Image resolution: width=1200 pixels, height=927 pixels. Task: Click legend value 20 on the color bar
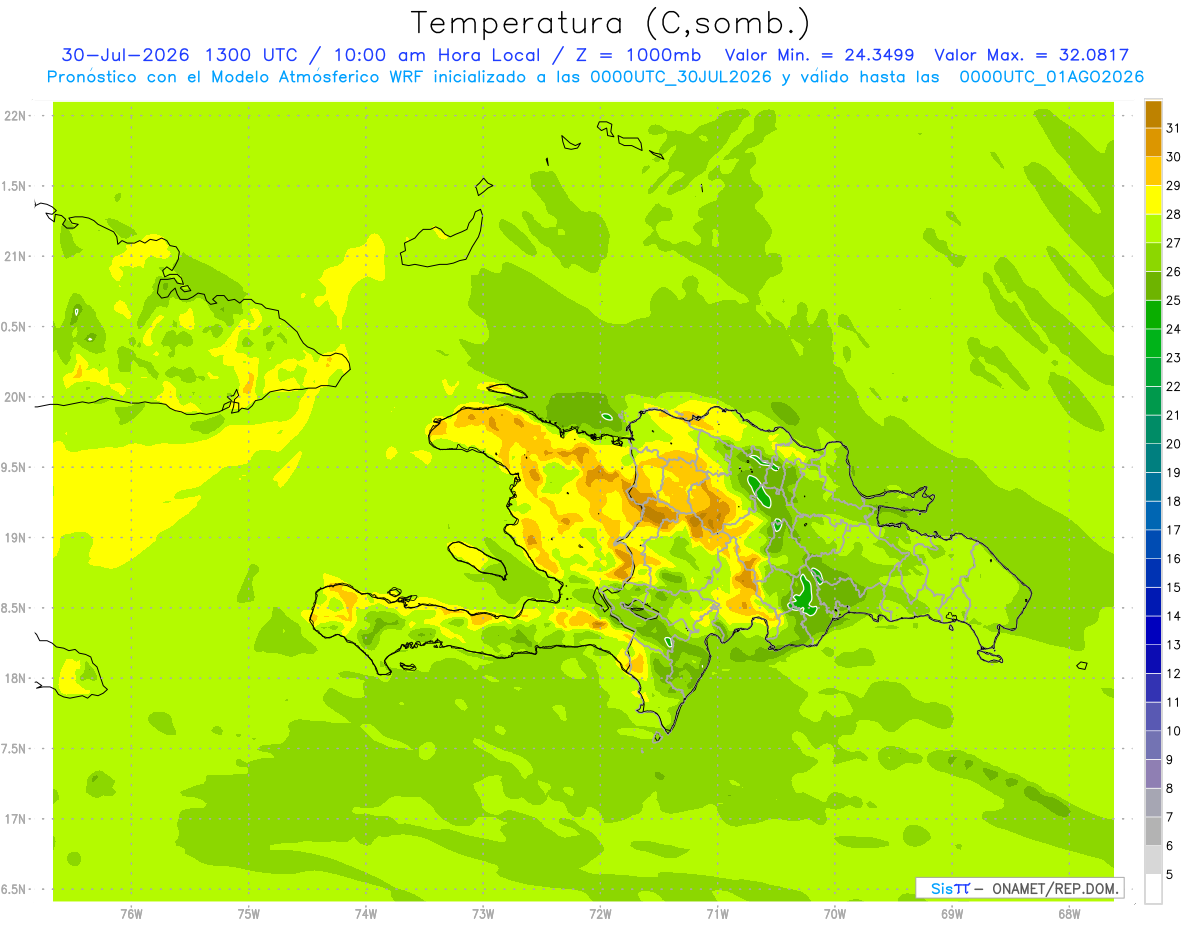1174,444
